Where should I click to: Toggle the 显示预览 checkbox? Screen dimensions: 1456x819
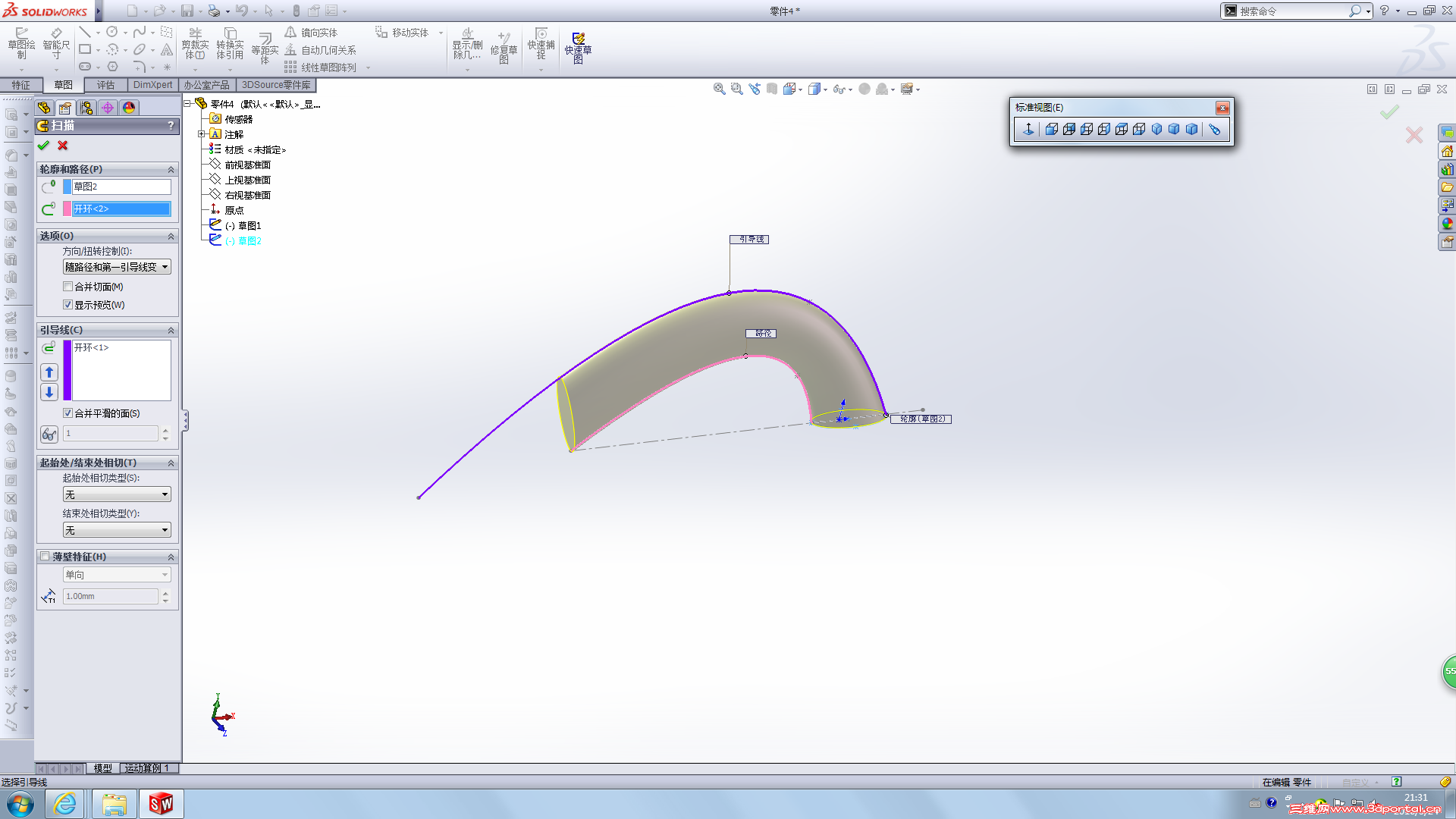coord(68,305)
